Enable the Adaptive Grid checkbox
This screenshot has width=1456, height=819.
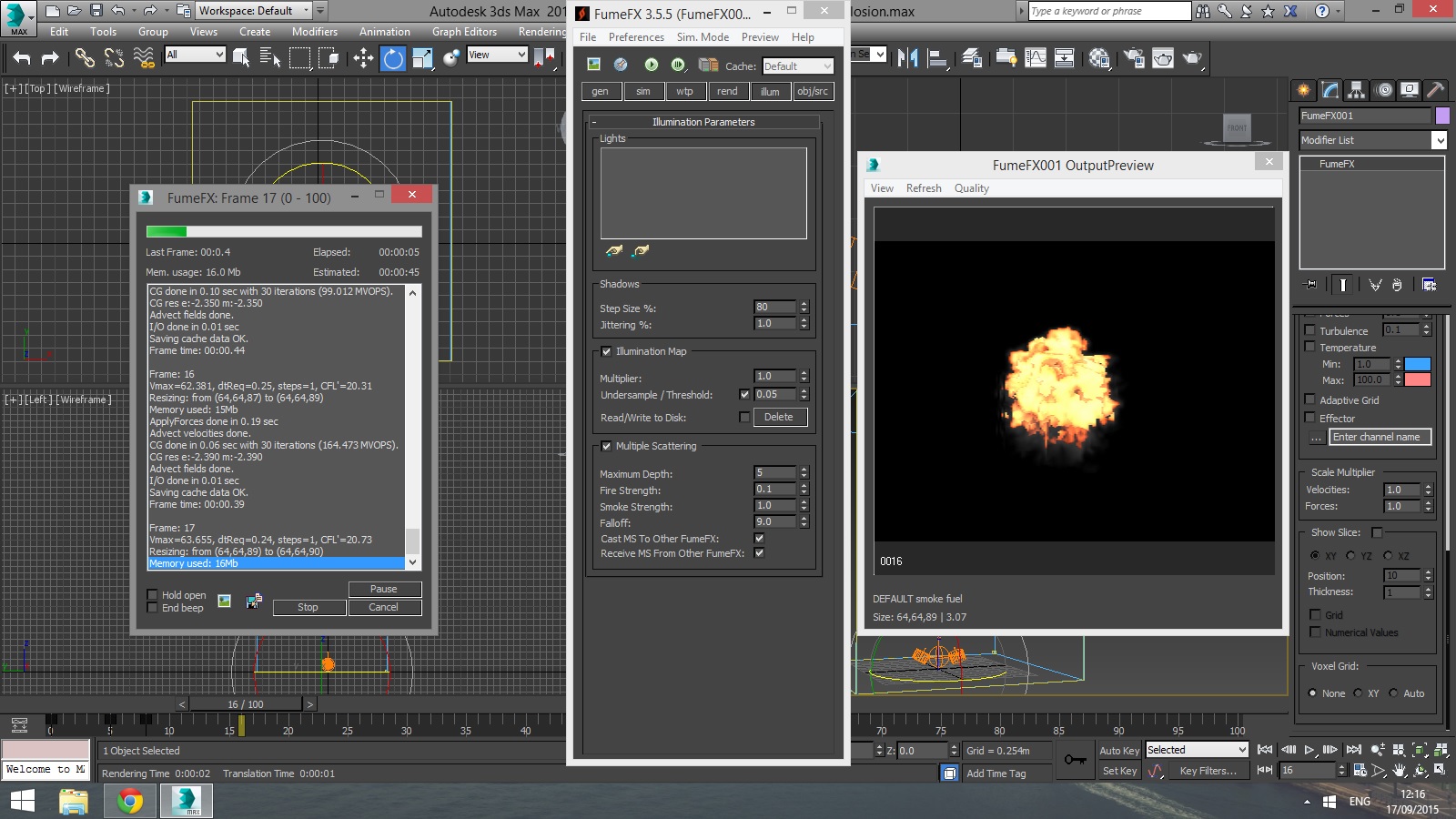click(1309, 399)
